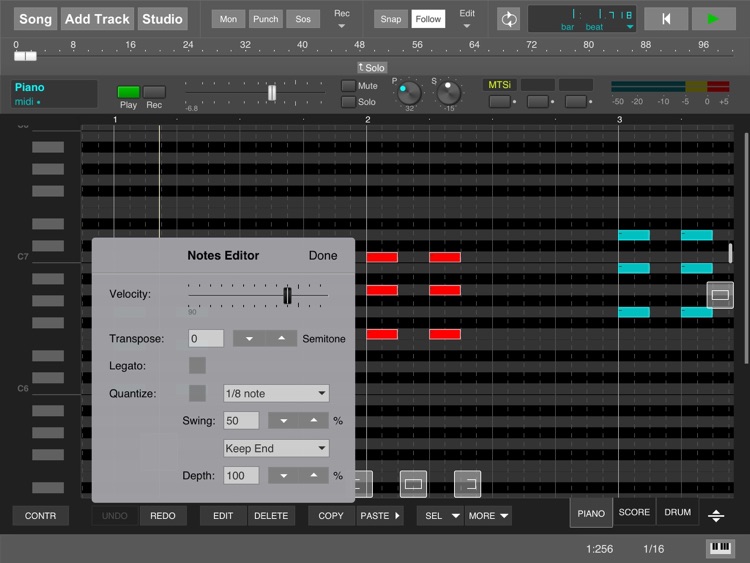
Task: Open the Song menu
Action: tap(35, 19)
